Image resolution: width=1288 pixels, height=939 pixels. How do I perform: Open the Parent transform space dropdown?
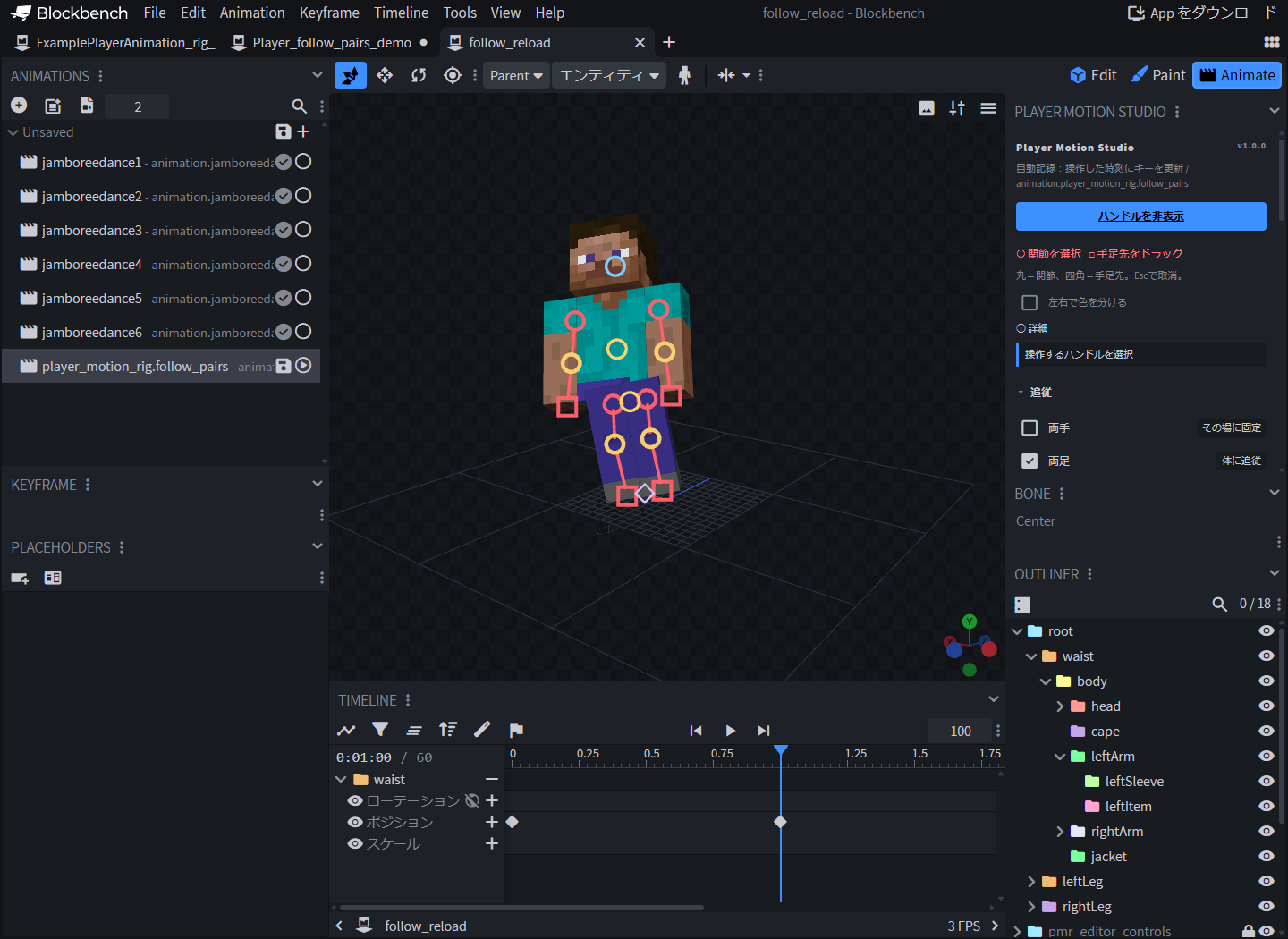point(516,76)
